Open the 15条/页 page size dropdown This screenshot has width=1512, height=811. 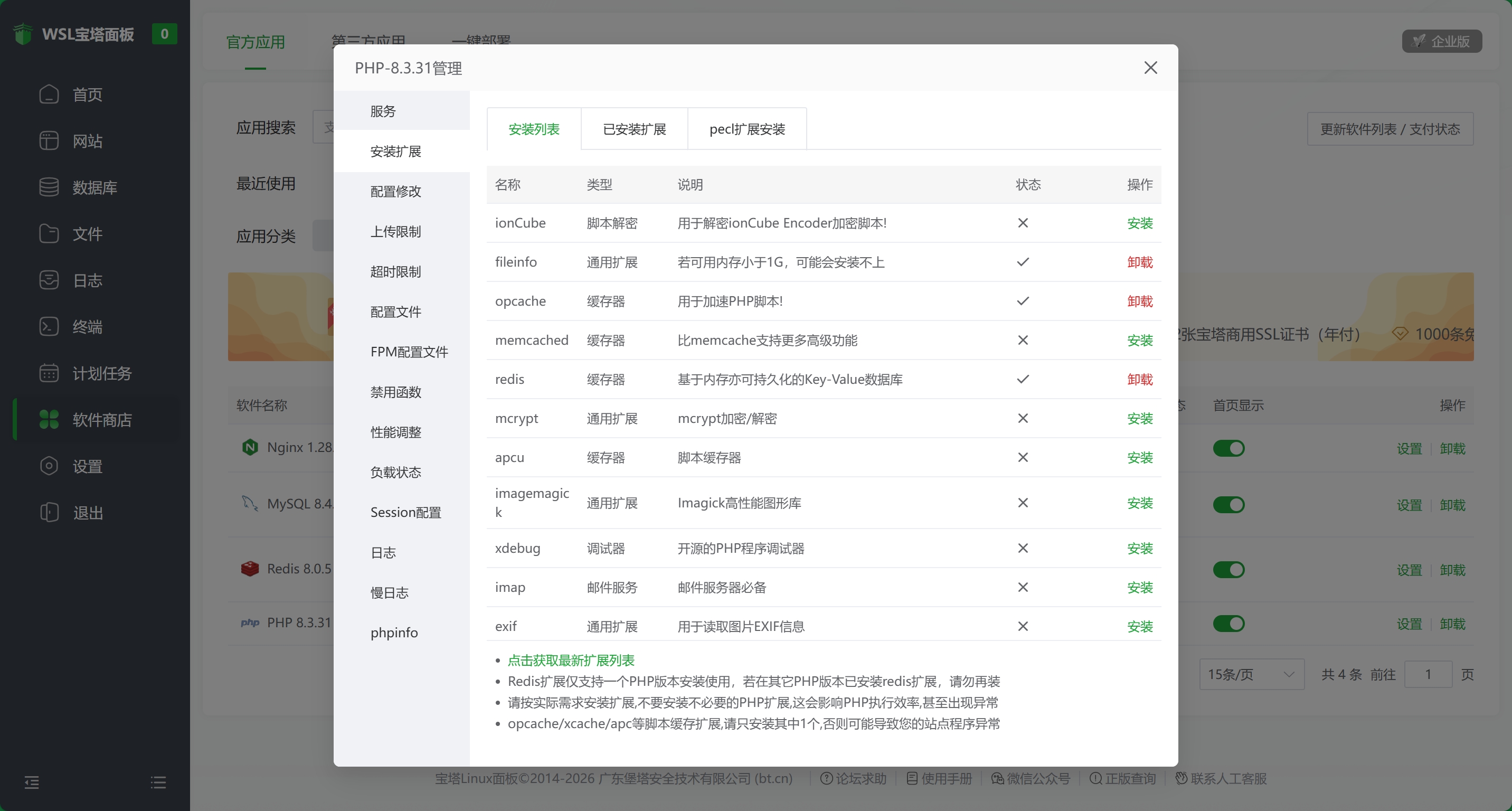(x=1251, y=674)
